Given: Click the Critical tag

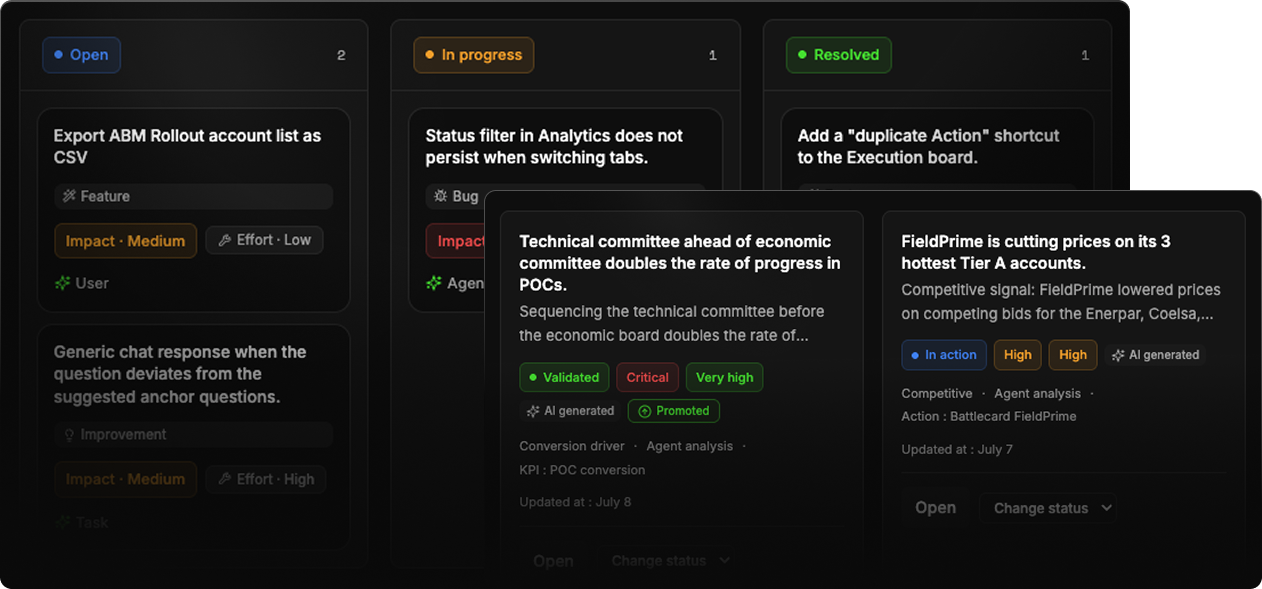Looking at the screenshot, I should (x=647, y=377).
